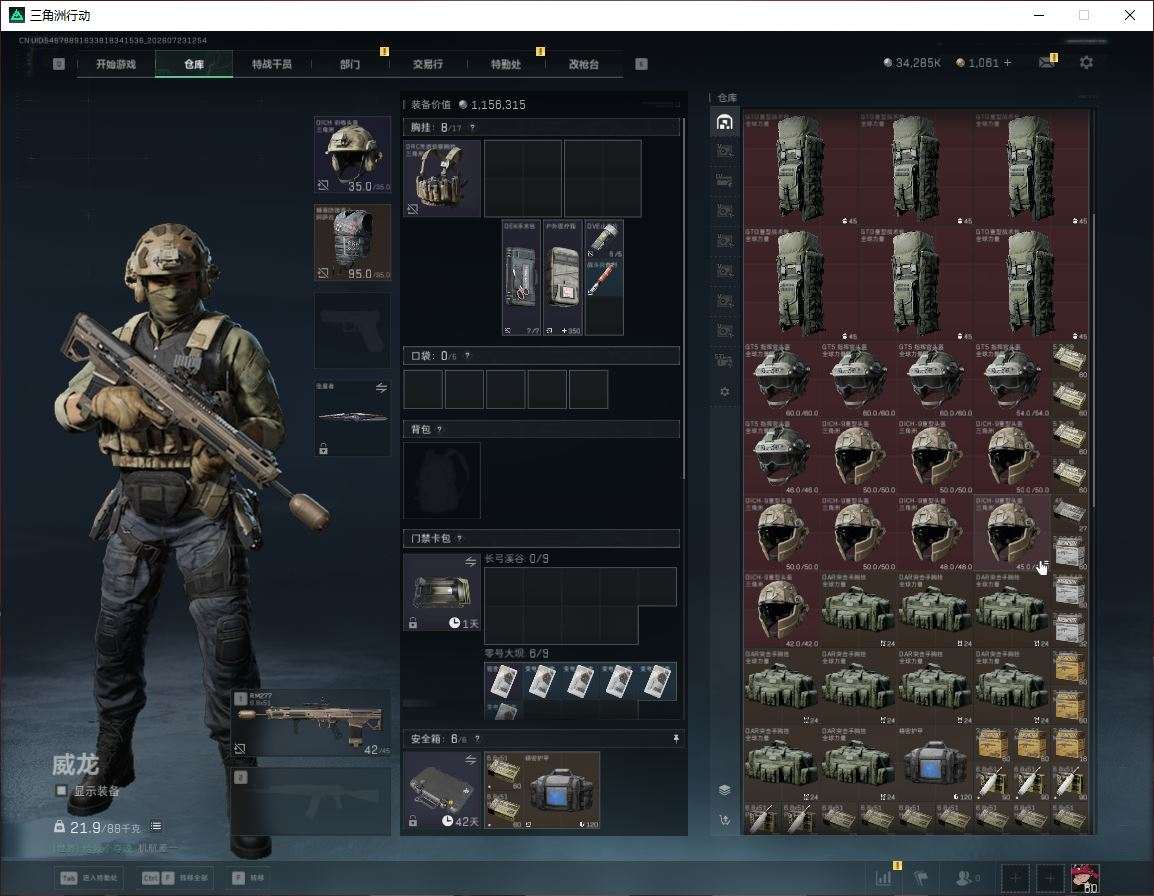This screenshot has width=1154, height=896.
Task: Click the swap arrows on the melee slot
Action: click(381, 388)
